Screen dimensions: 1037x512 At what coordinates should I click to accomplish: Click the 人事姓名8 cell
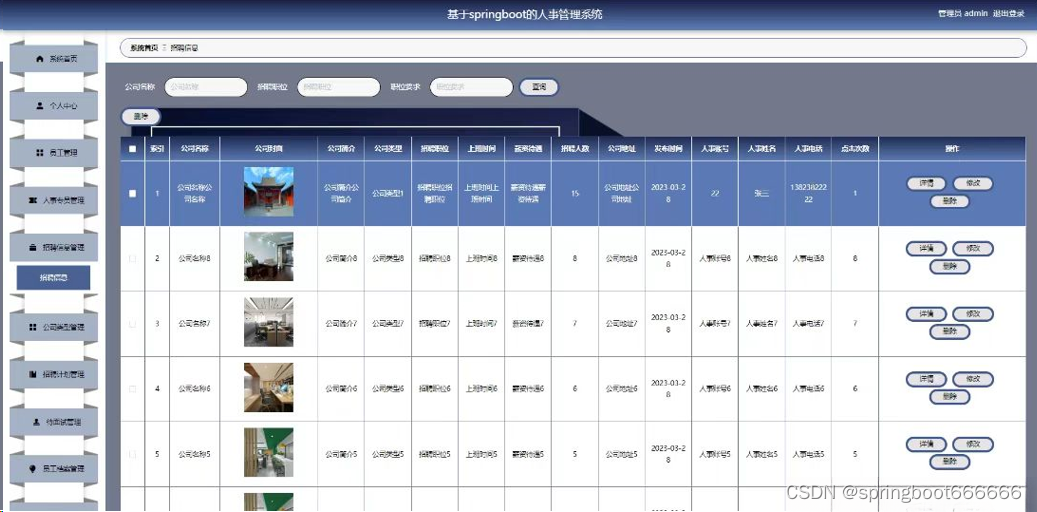tap(762, 259)
